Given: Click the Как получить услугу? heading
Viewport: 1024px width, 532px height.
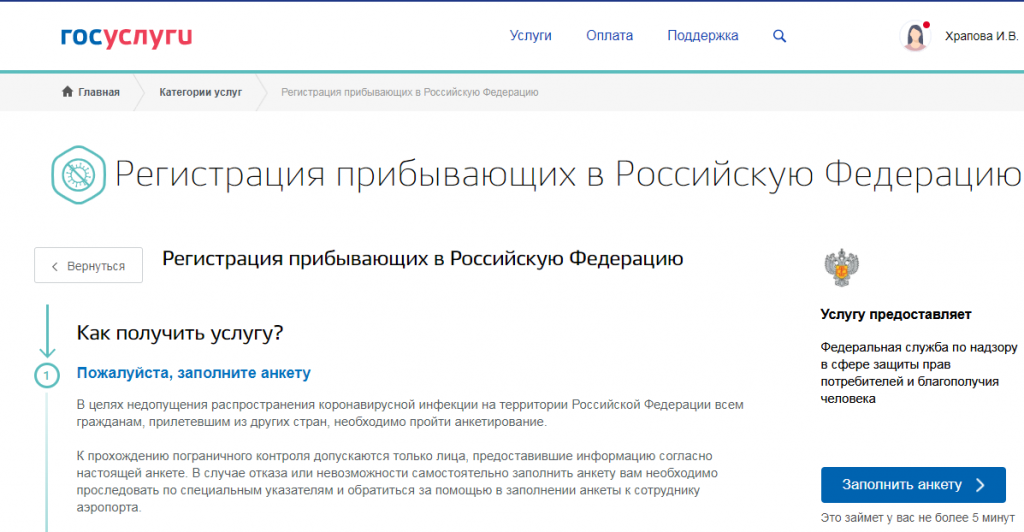Looking at the screenshot, I should click(180, 332).
